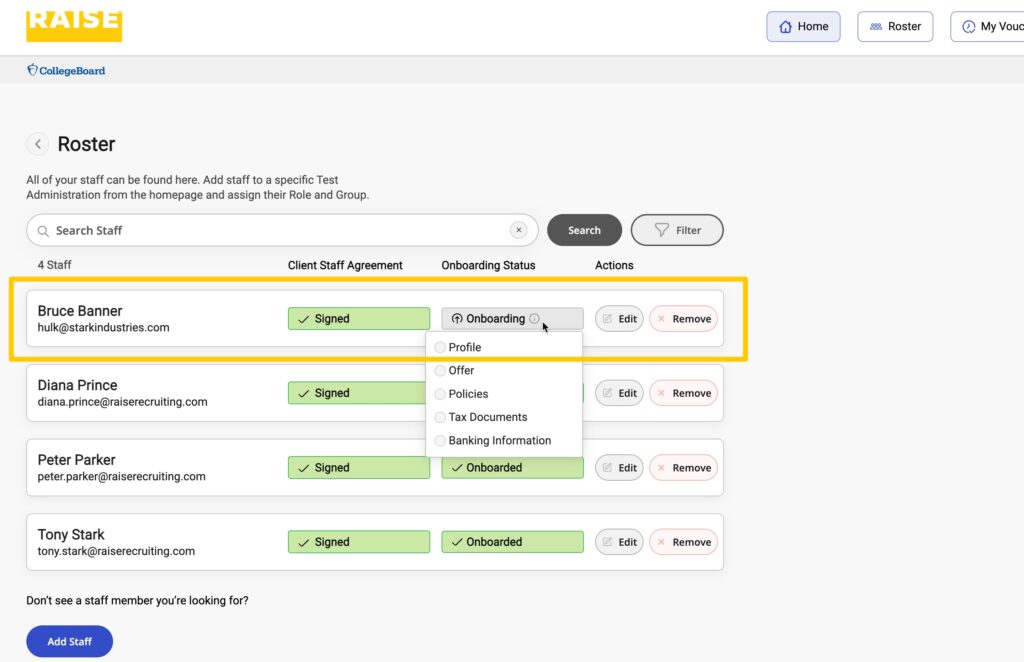Click magnifier icon in Search Staff field

43,231
